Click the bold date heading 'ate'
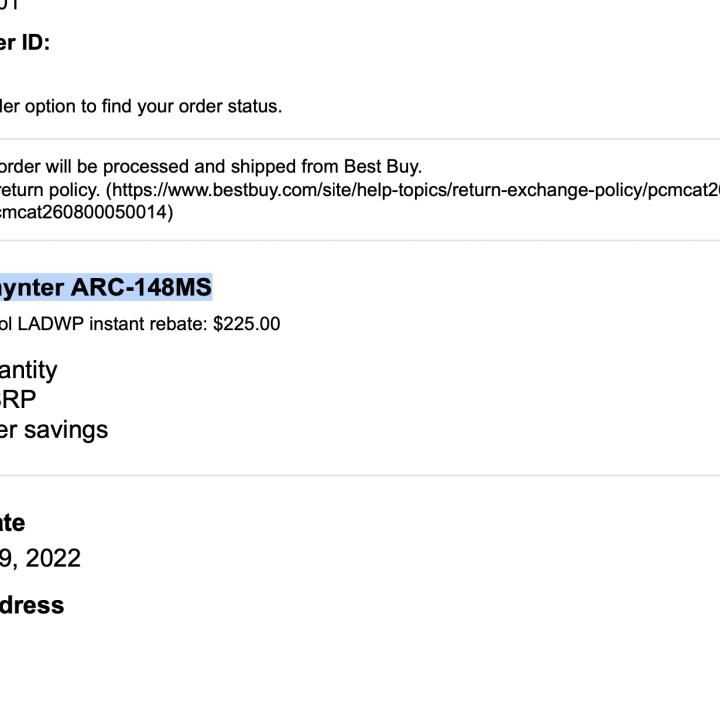720x720 pixels. [13, 523]
